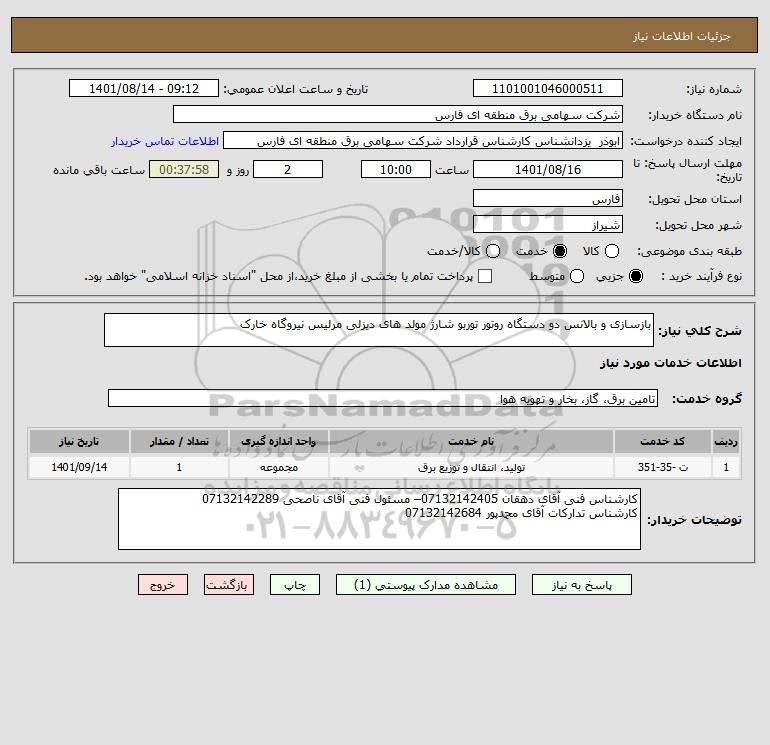770x745 pixels.
Task: Click the remaining days field showing 2
Action: point(288,169)
